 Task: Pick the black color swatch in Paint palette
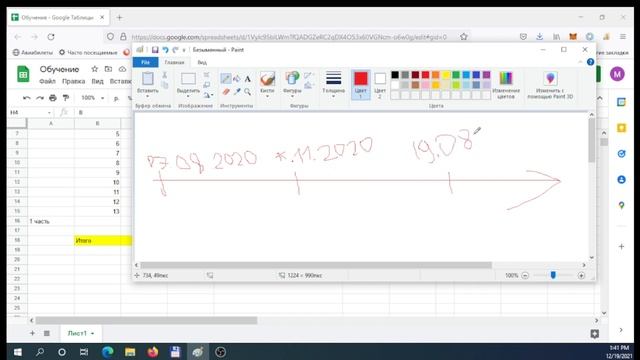click(x=395, y=75)
